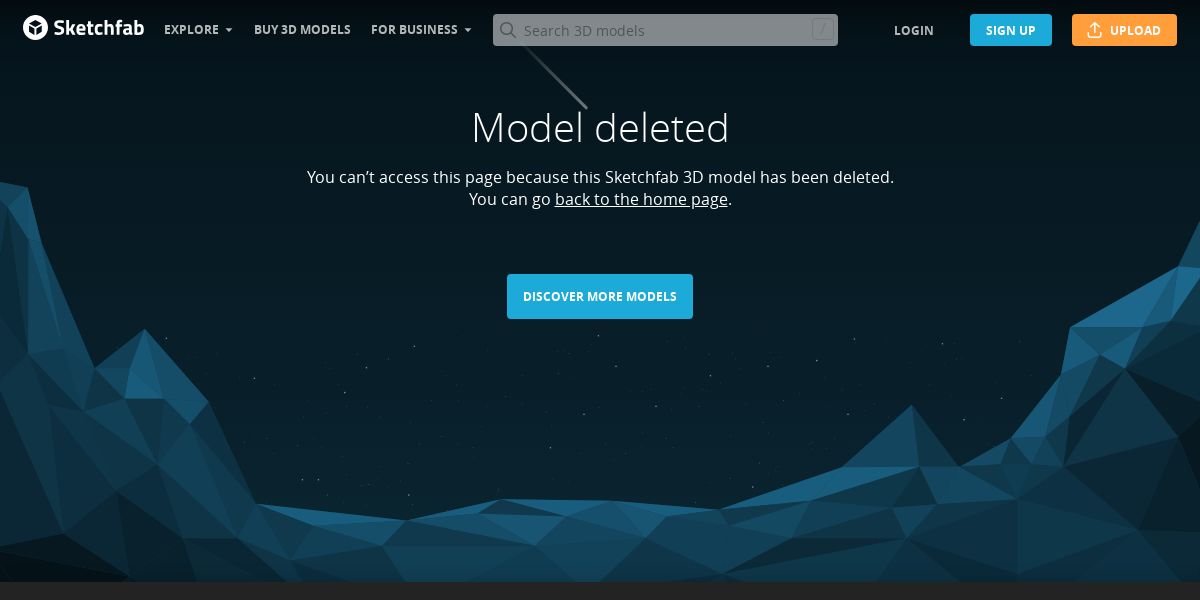Click the upload arrow icon
Viewport: 1200px width, 600px height.
tap(1094, 30)
